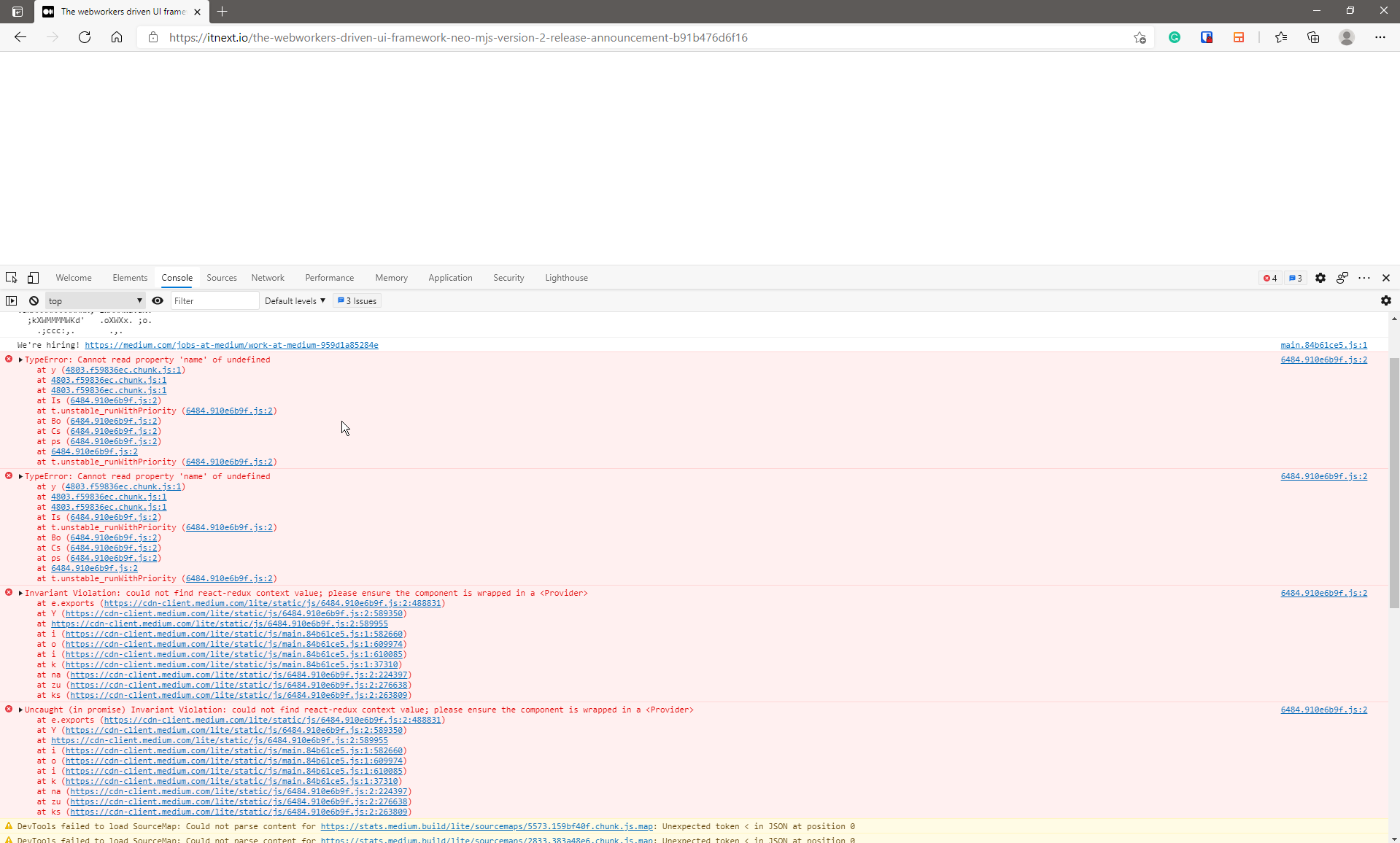Open the Favorites list
Screen dimensions: 1400x843
[1281, 37]
